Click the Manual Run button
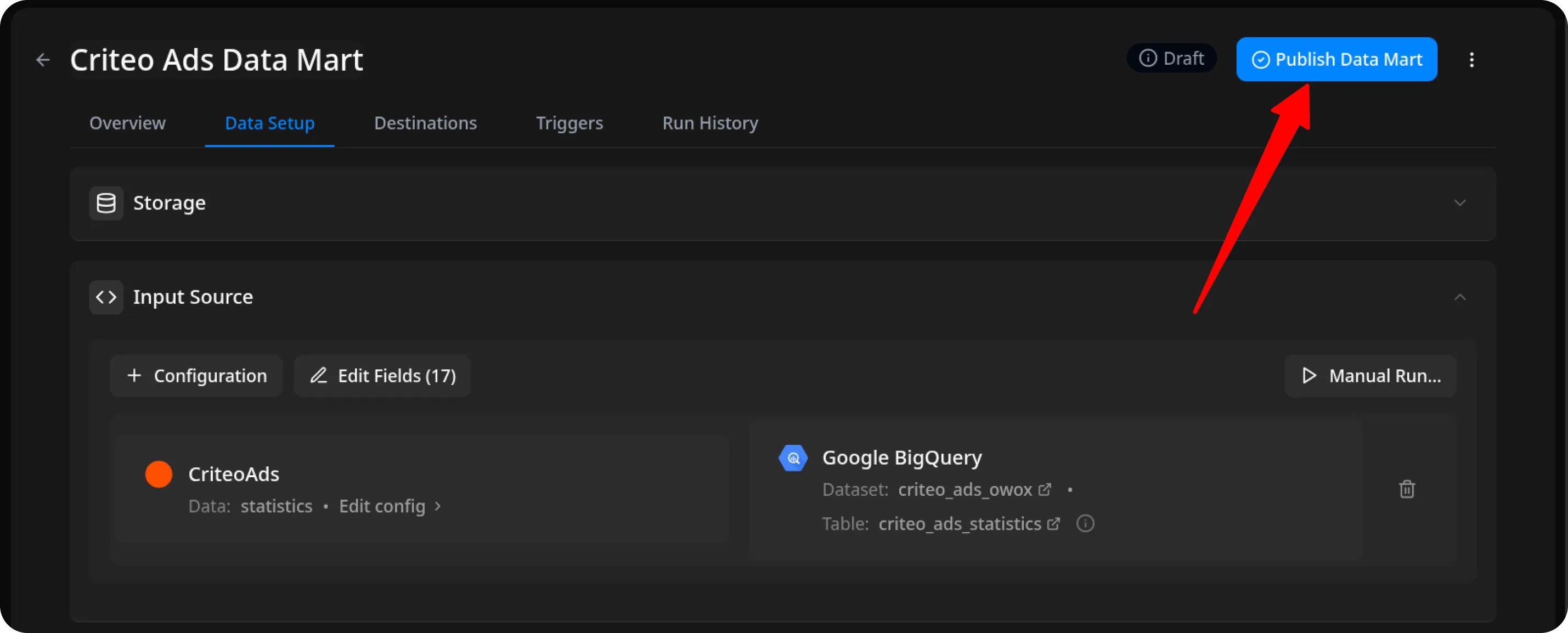This screenshot has width=1568, height=633. [x=1370, y=376]
